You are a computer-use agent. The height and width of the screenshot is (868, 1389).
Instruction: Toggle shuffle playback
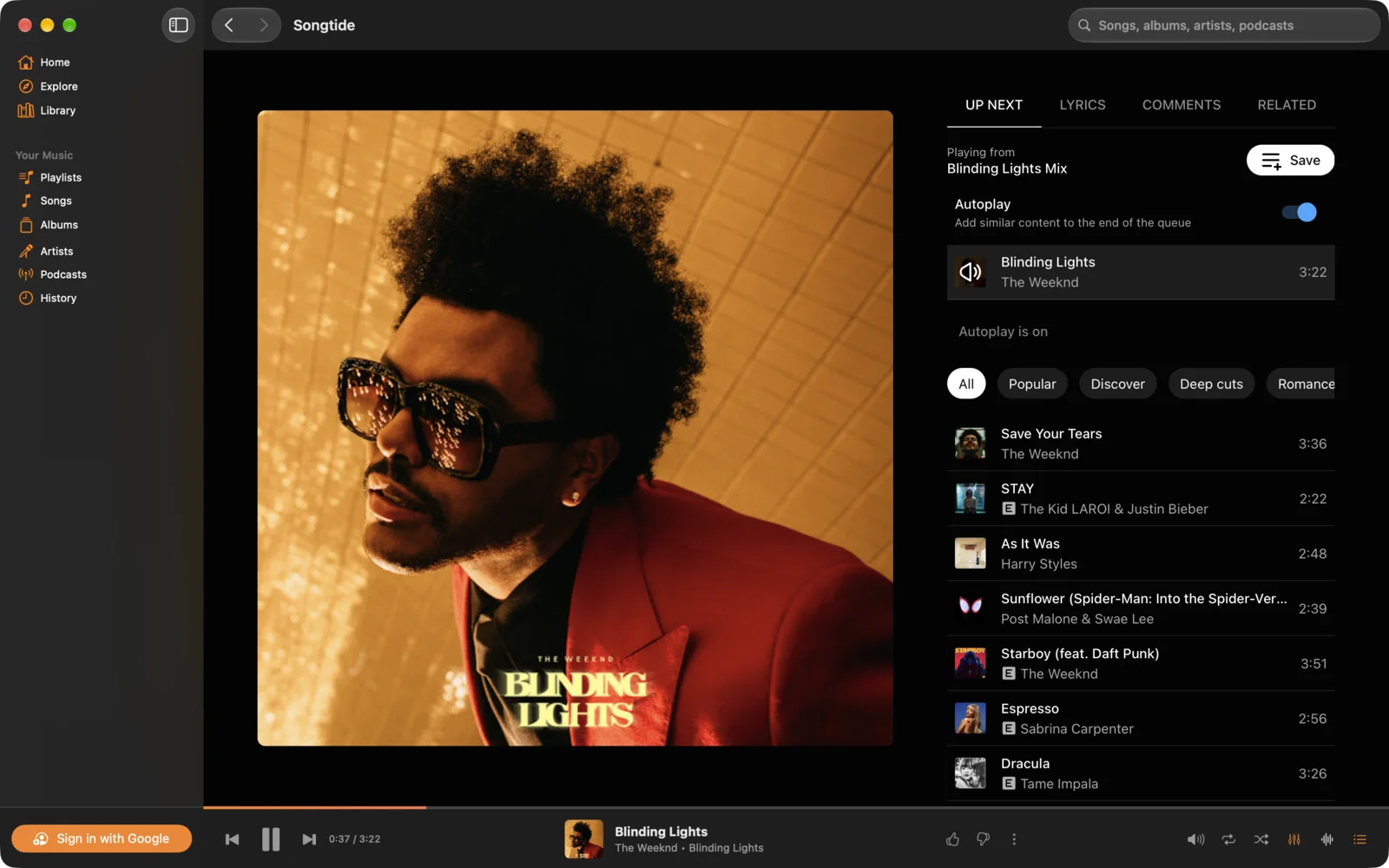point(1261,839)
